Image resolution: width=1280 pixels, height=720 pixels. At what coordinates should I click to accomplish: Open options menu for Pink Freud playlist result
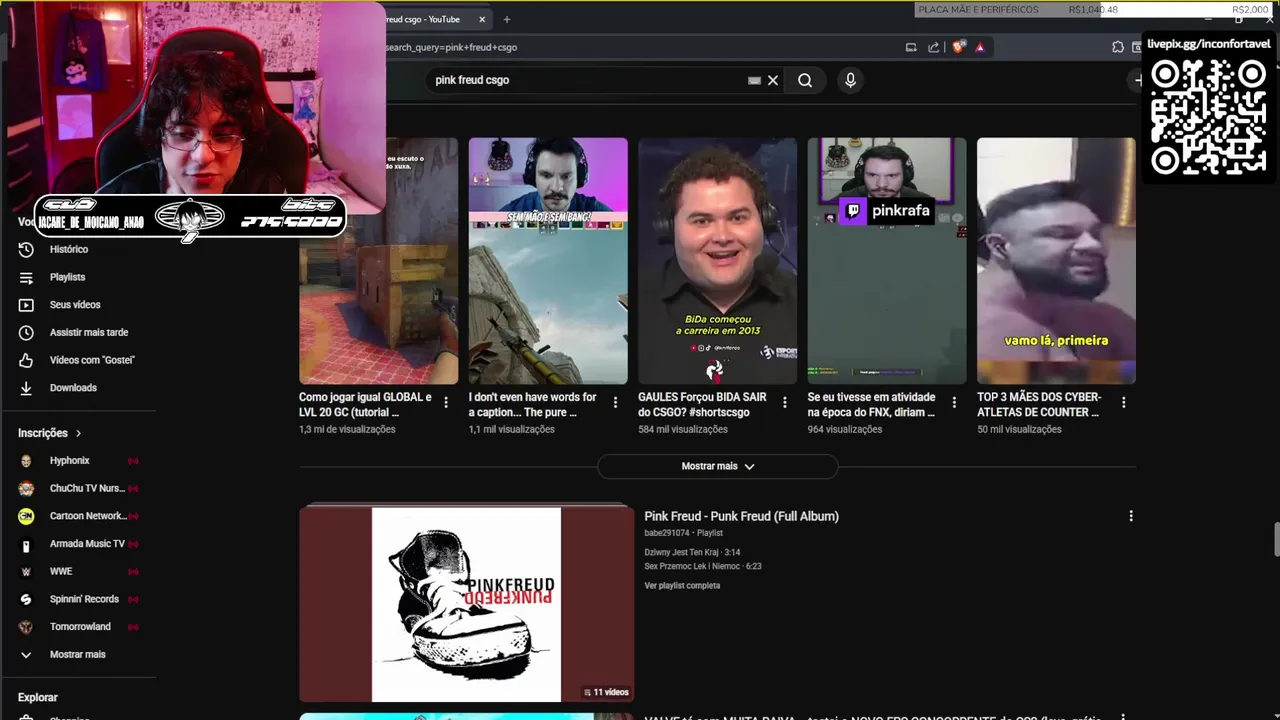1131,516
